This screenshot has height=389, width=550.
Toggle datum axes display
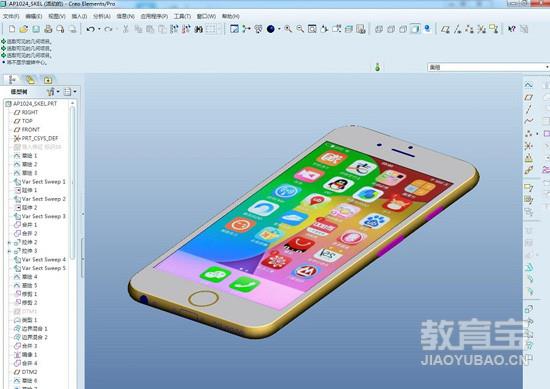(x=457, y=29)
